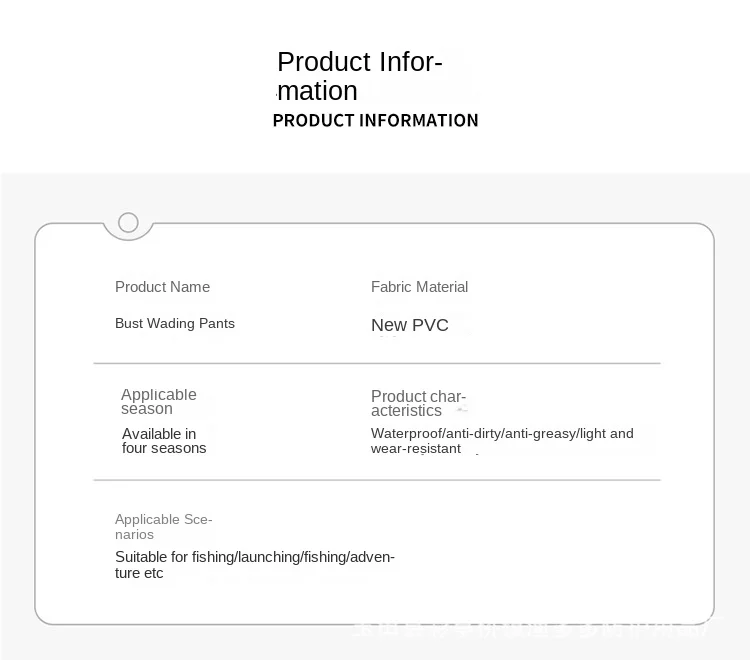Click the 'Bust Wading Pants' text

(x=175, y=323)
